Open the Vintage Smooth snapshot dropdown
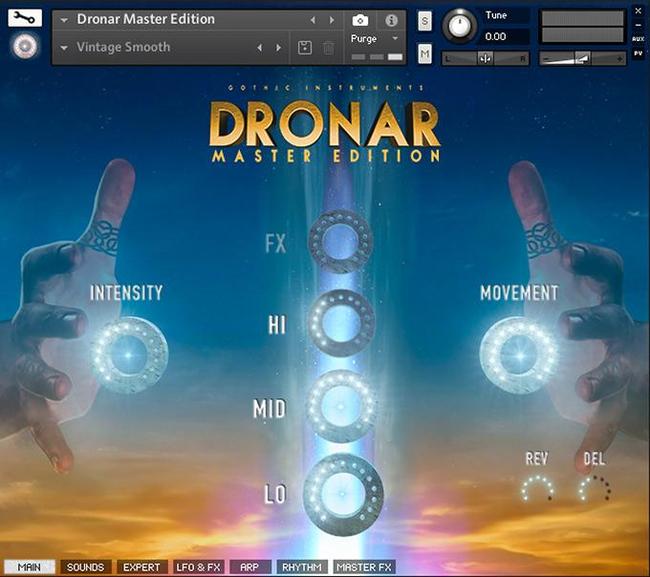Viewport: 650px width, 577px height. pos(64,48)
